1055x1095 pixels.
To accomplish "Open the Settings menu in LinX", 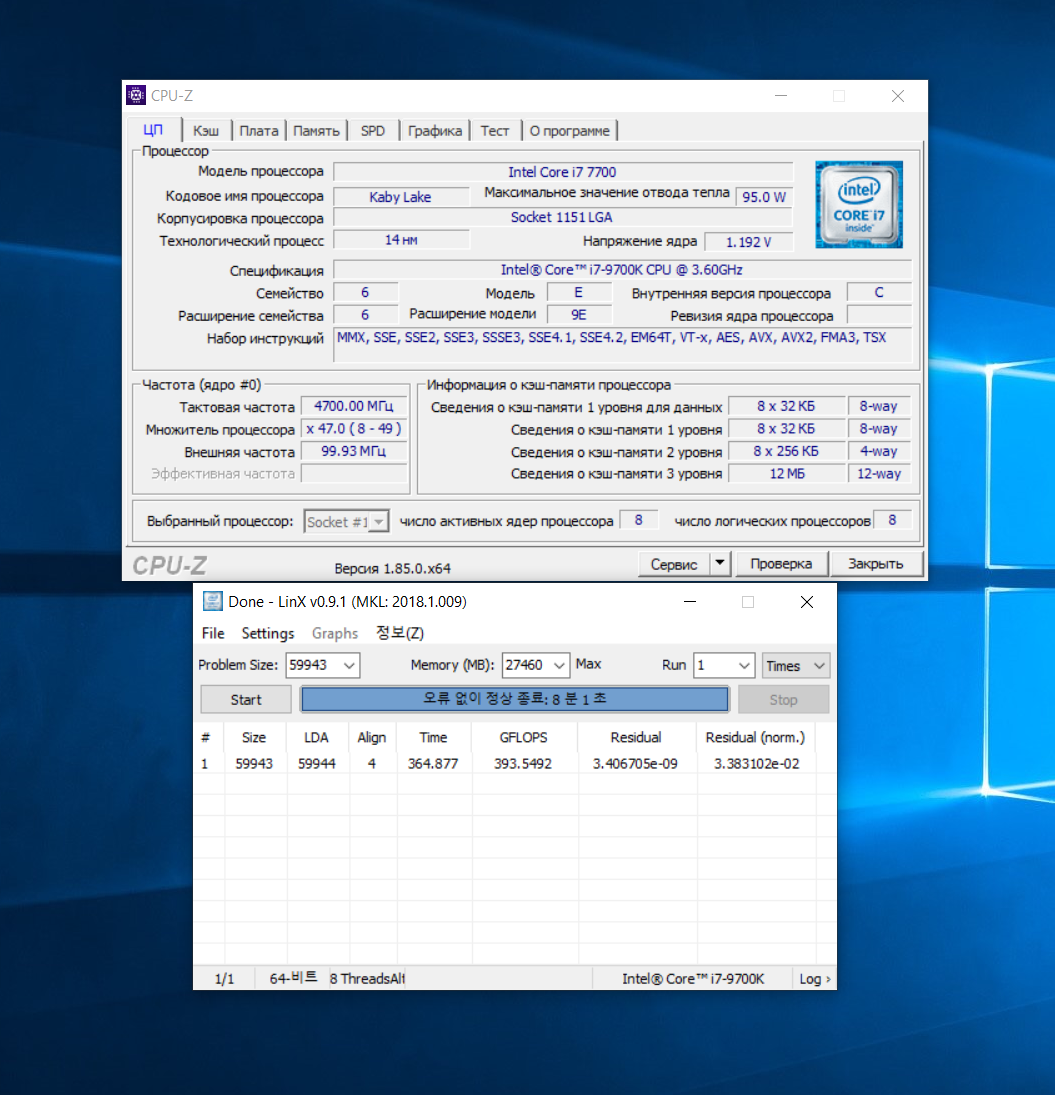I will [x=267, y=633].
